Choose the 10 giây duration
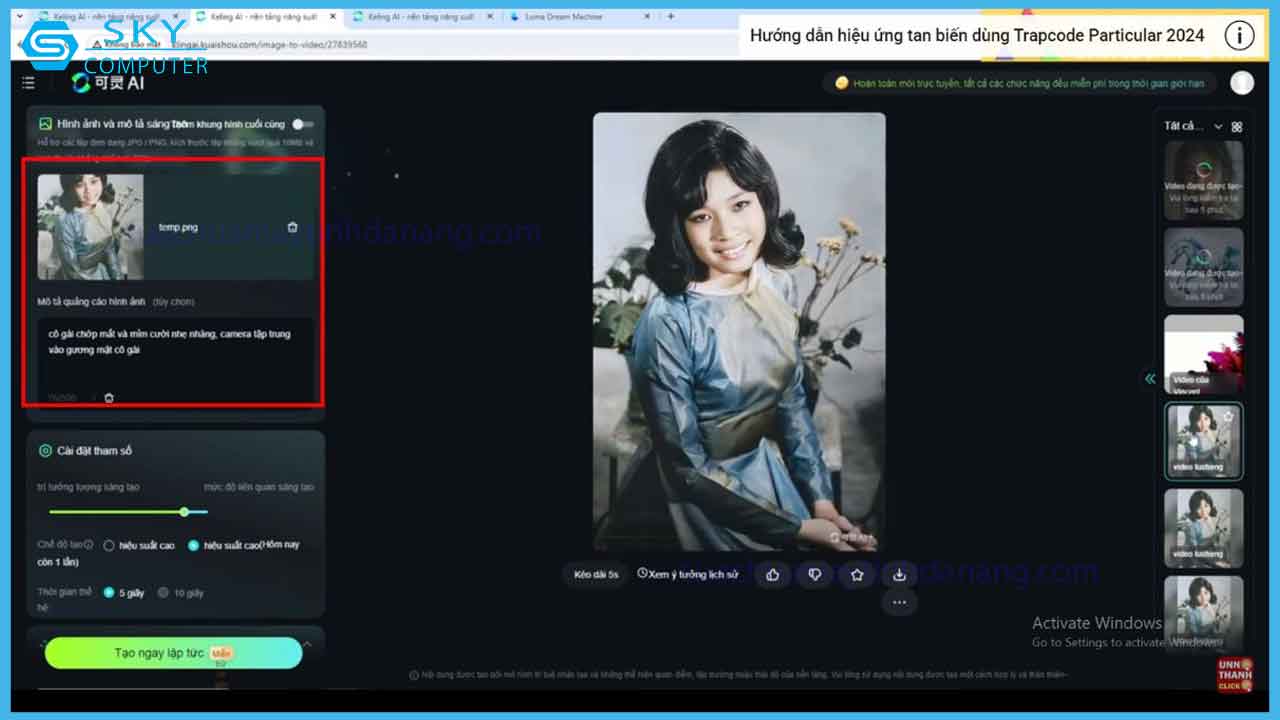Image resolution: width=1280 pixels, height=720 pixels. (x=163, y=592)
